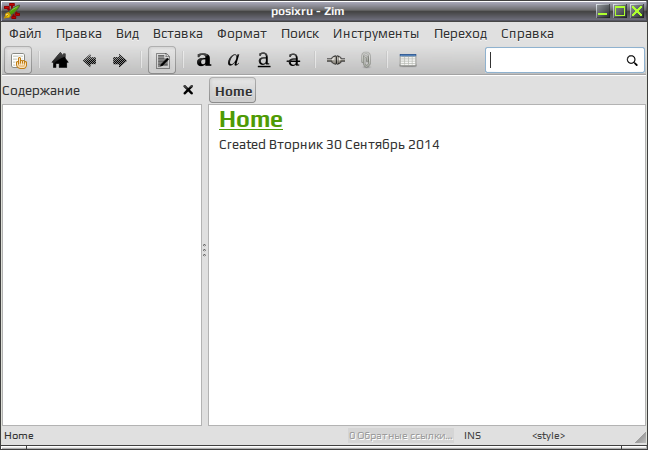Close the Zim window

637,11
